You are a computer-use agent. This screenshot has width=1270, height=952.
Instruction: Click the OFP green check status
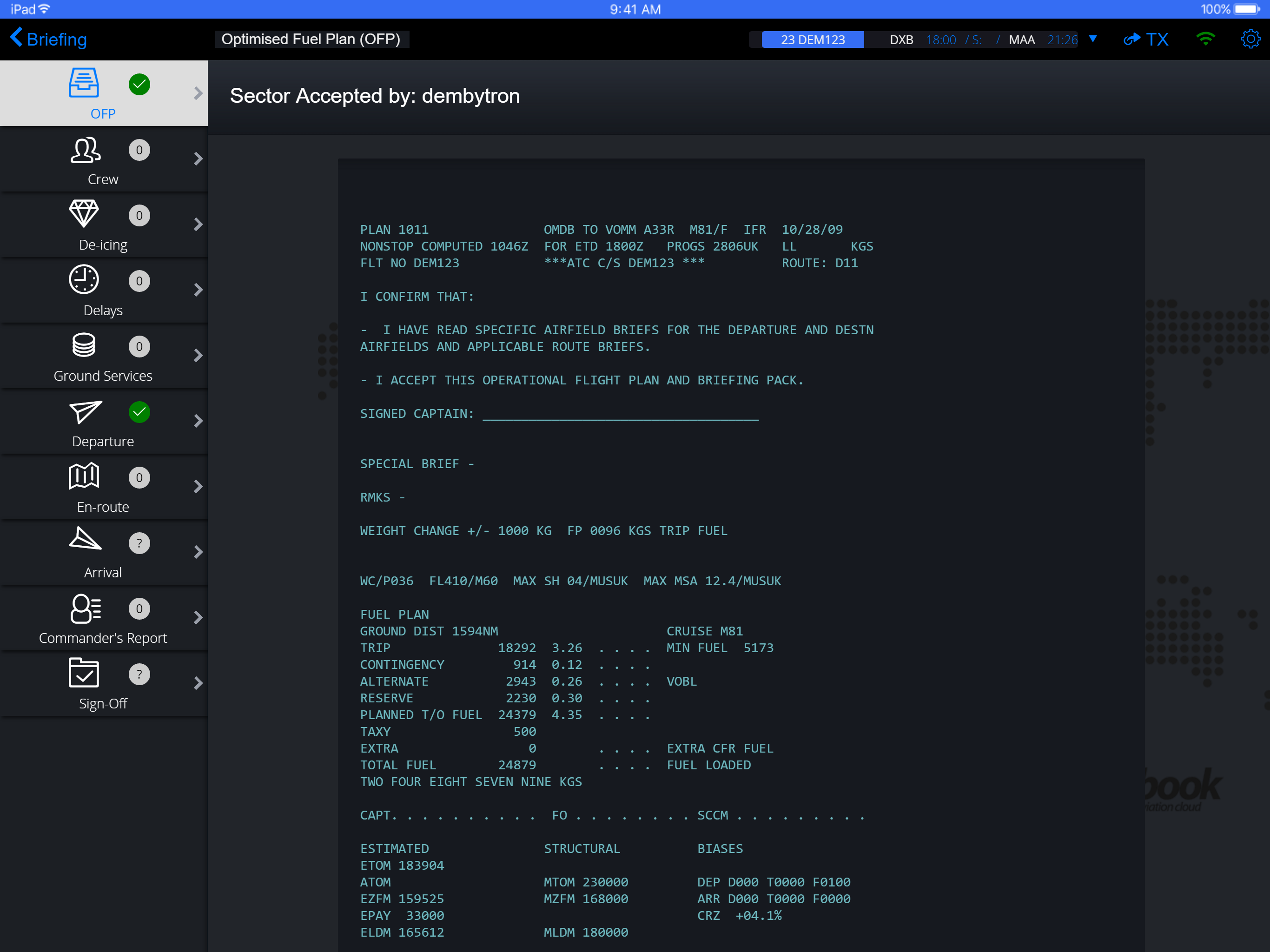click(x=139, y=85)
